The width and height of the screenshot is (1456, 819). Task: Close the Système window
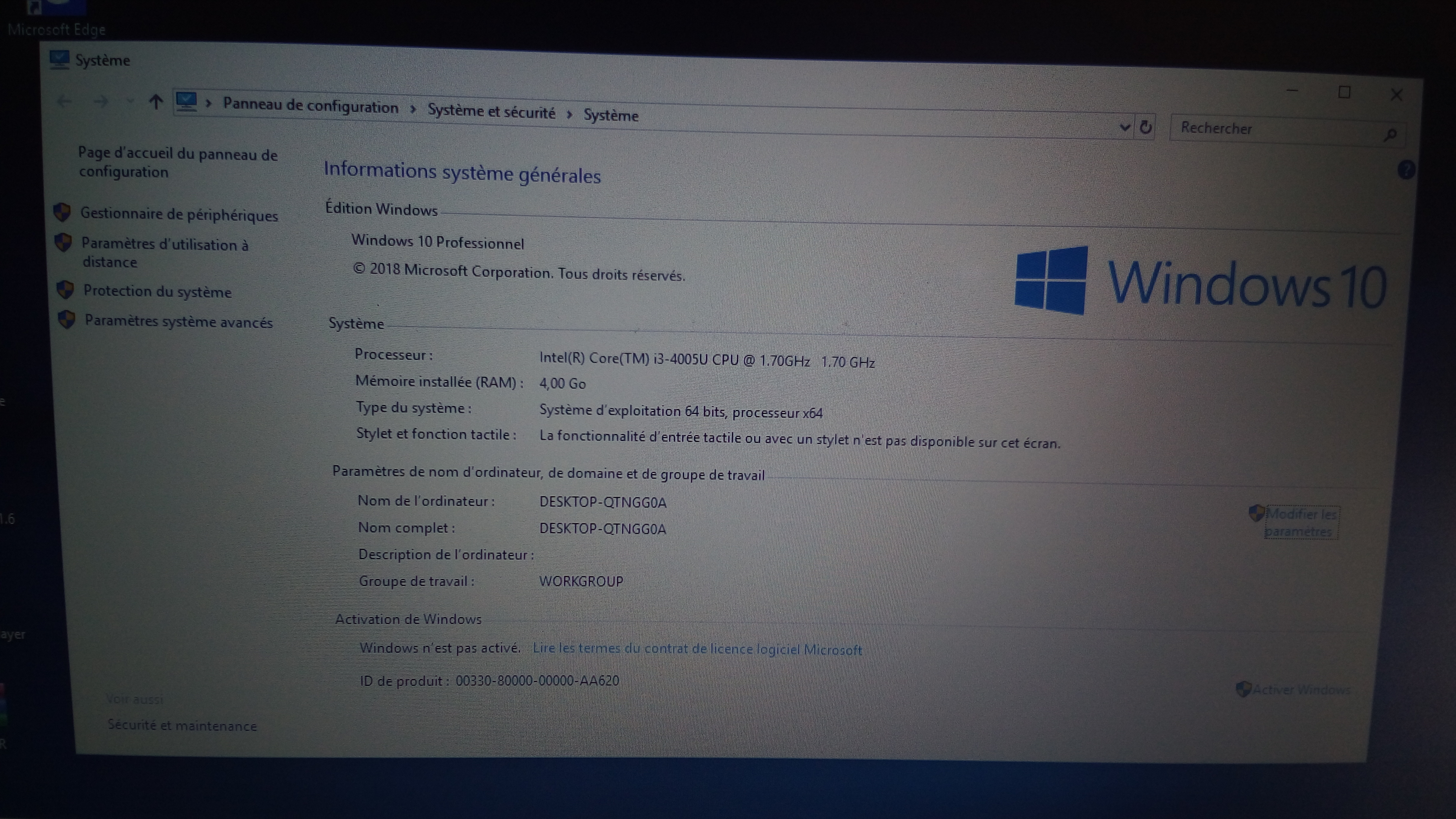[x=1397, y=95]
